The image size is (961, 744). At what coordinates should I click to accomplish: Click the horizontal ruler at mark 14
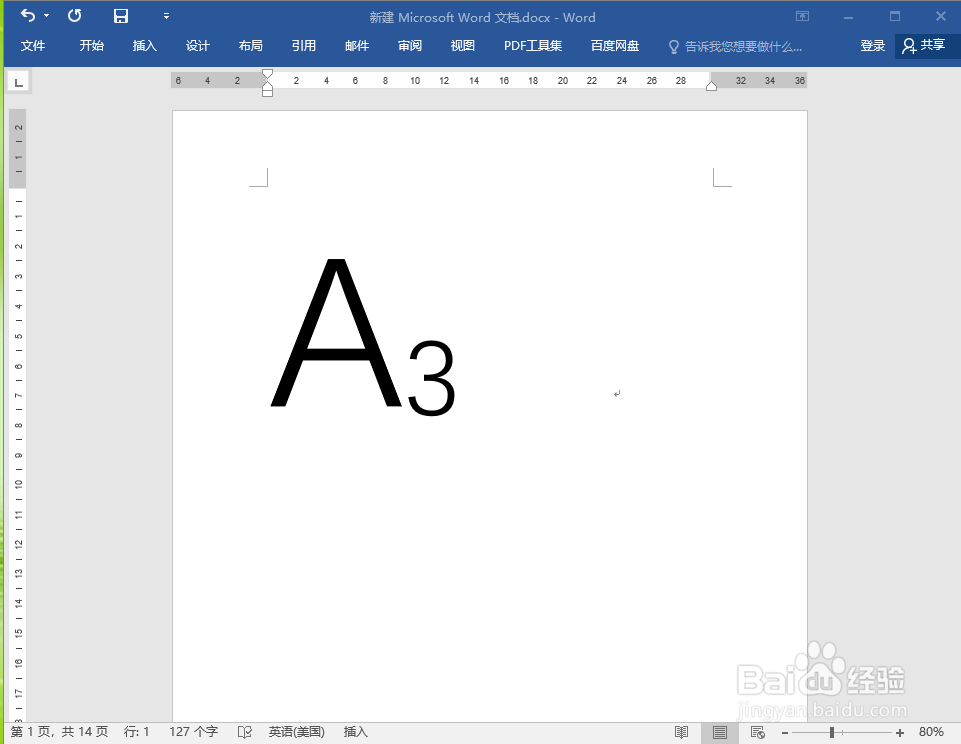(x=474, y=80)
